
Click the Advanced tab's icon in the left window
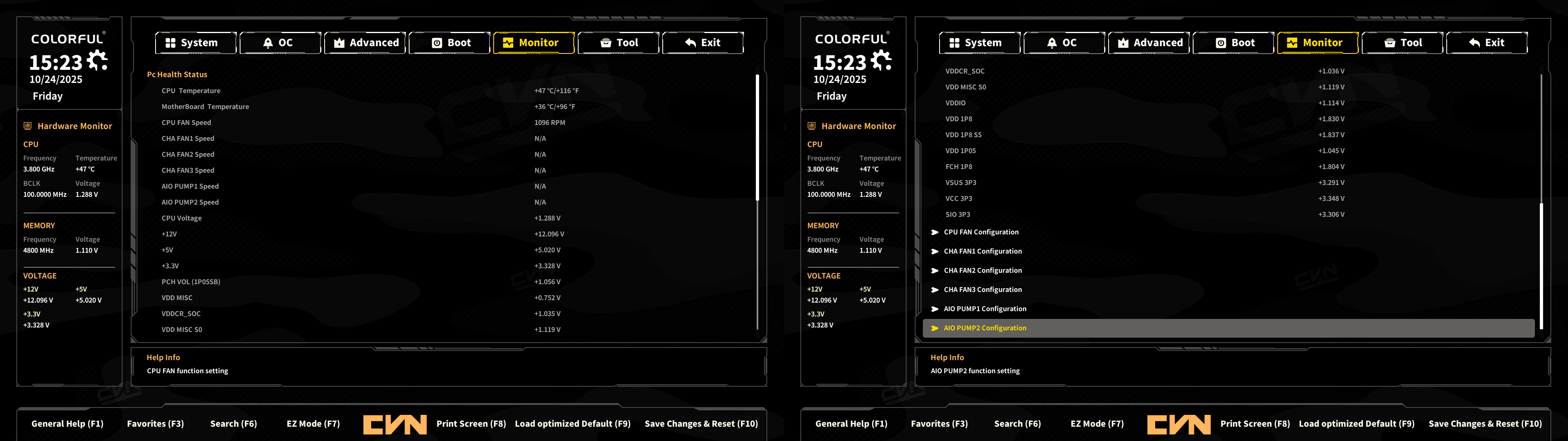click(x=339, y=42)
